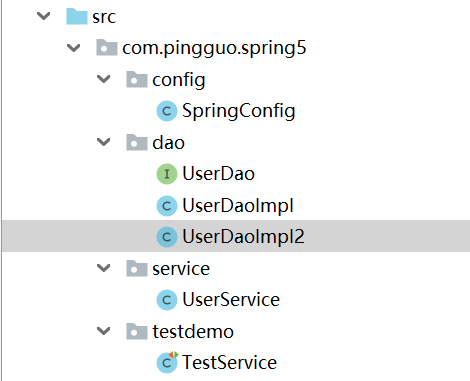This screenshot has width=470, height=381.
Task: Click the UserDaoImpl class icon
Action: pyautogui.click(x=167, y=205)
